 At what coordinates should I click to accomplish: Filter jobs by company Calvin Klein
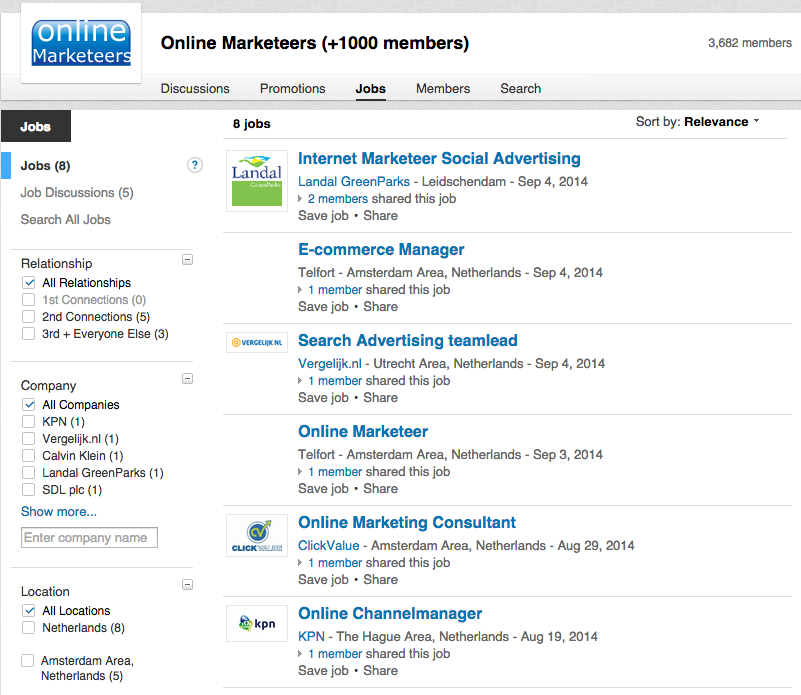click(x=29, y=456)
